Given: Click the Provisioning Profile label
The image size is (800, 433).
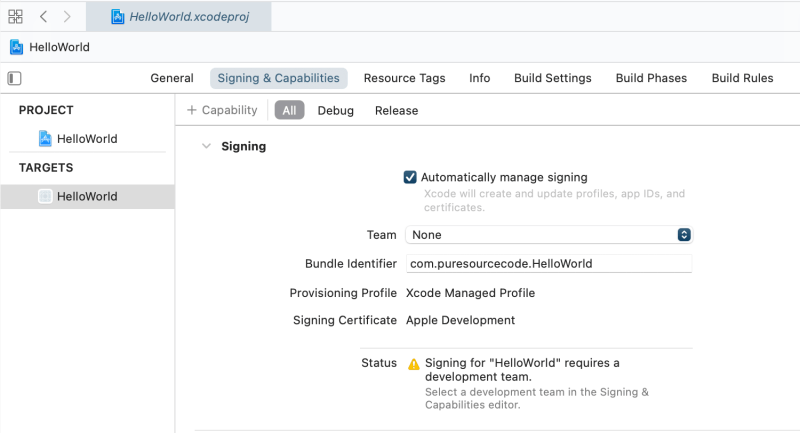Looking at the screenshot, I should coord(343,293).
